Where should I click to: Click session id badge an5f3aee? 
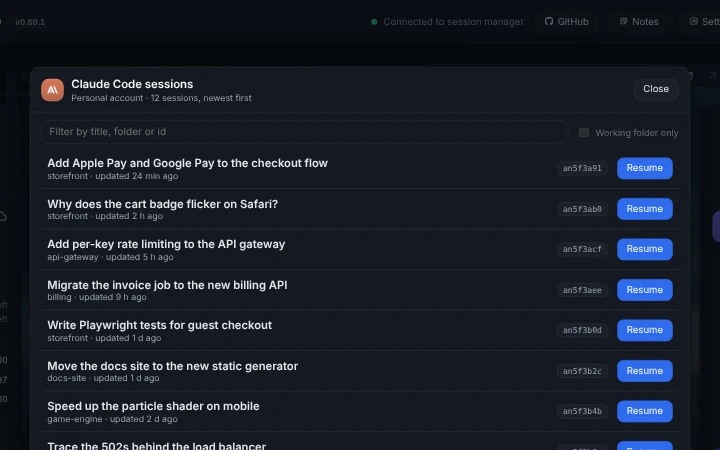point(582,290)
